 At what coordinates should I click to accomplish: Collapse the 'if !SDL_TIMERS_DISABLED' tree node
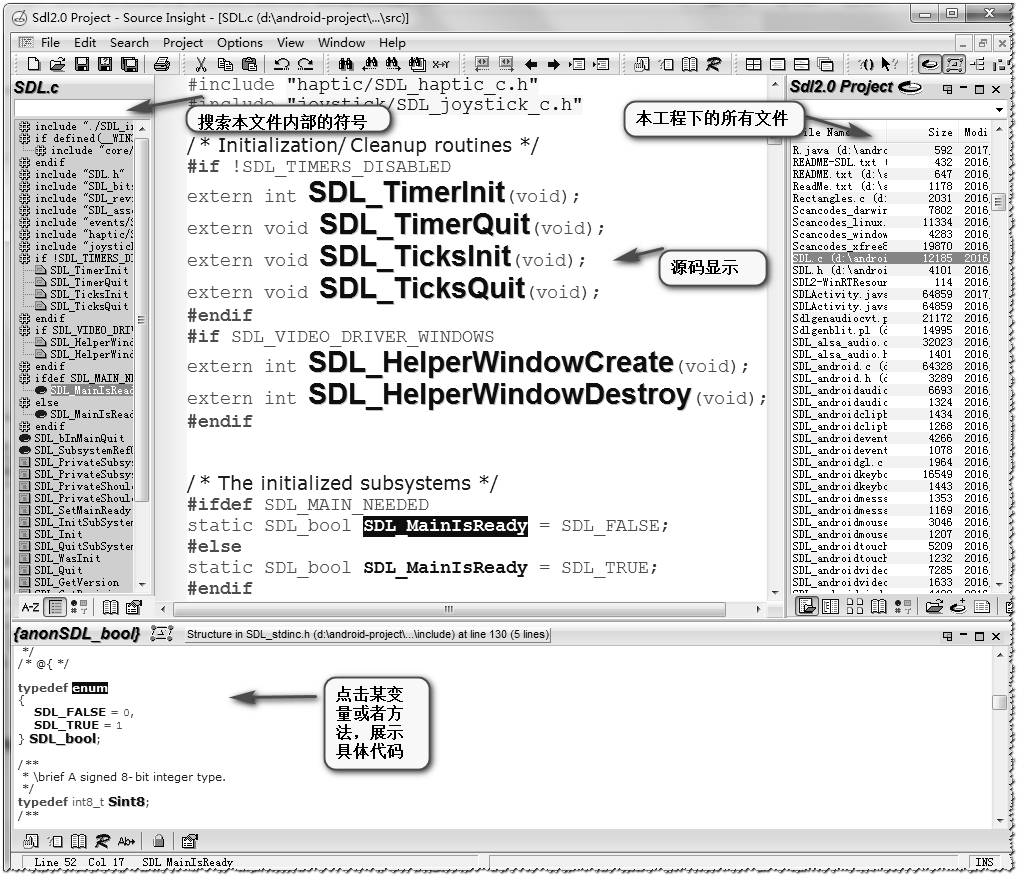tap(25, 258)
